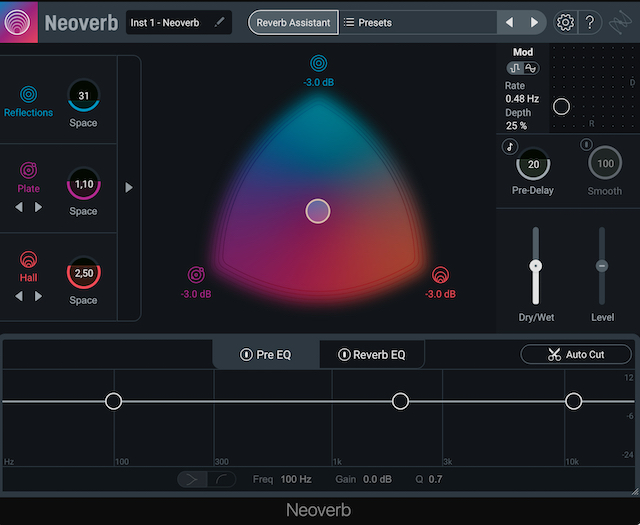Select the mid EQ node near 2k
Viewport: 640px width, 525px height.
pos(400,401)
